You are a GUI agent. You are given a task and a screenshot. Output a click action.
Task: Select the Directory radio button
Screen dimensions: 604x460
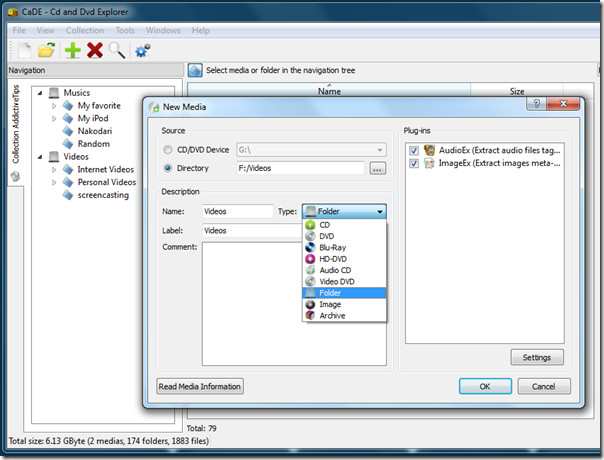[168, 168]
